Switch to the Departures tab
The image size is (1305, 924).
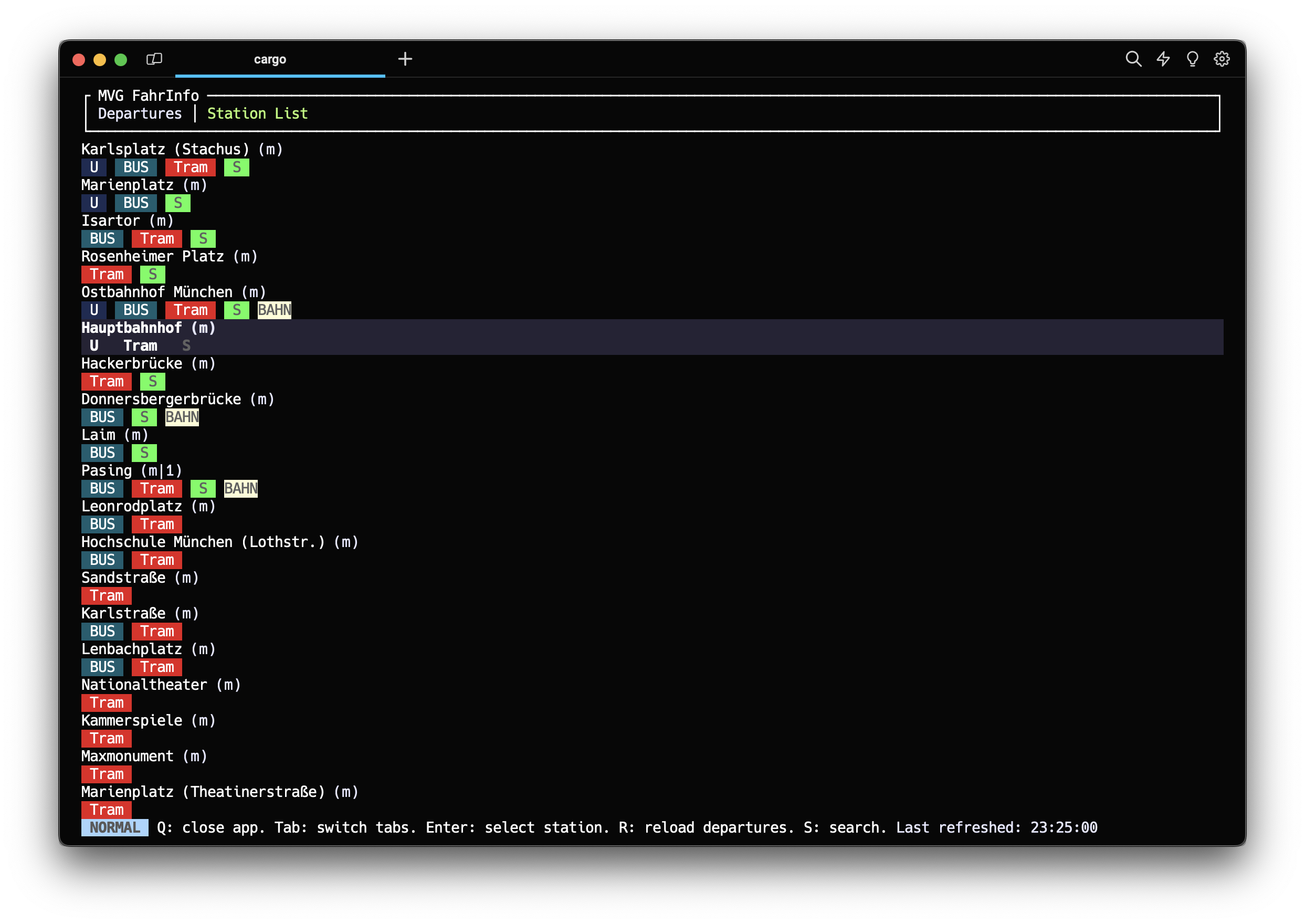140,114
